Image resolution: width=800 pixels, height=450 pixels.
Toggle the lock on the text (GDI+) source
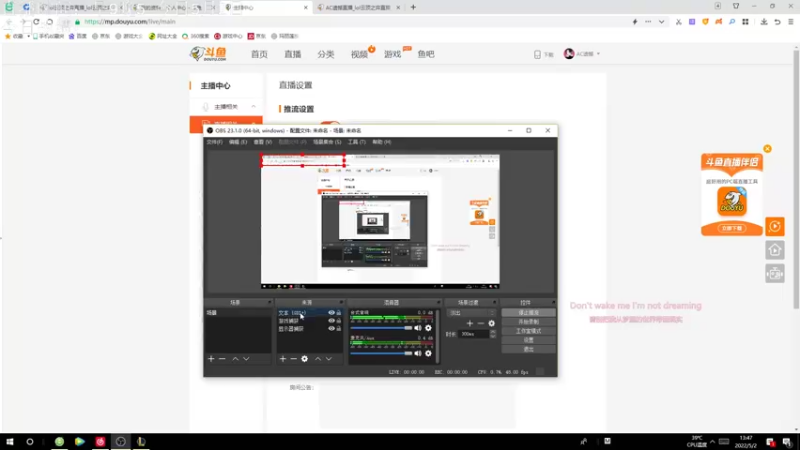[339, 313]
